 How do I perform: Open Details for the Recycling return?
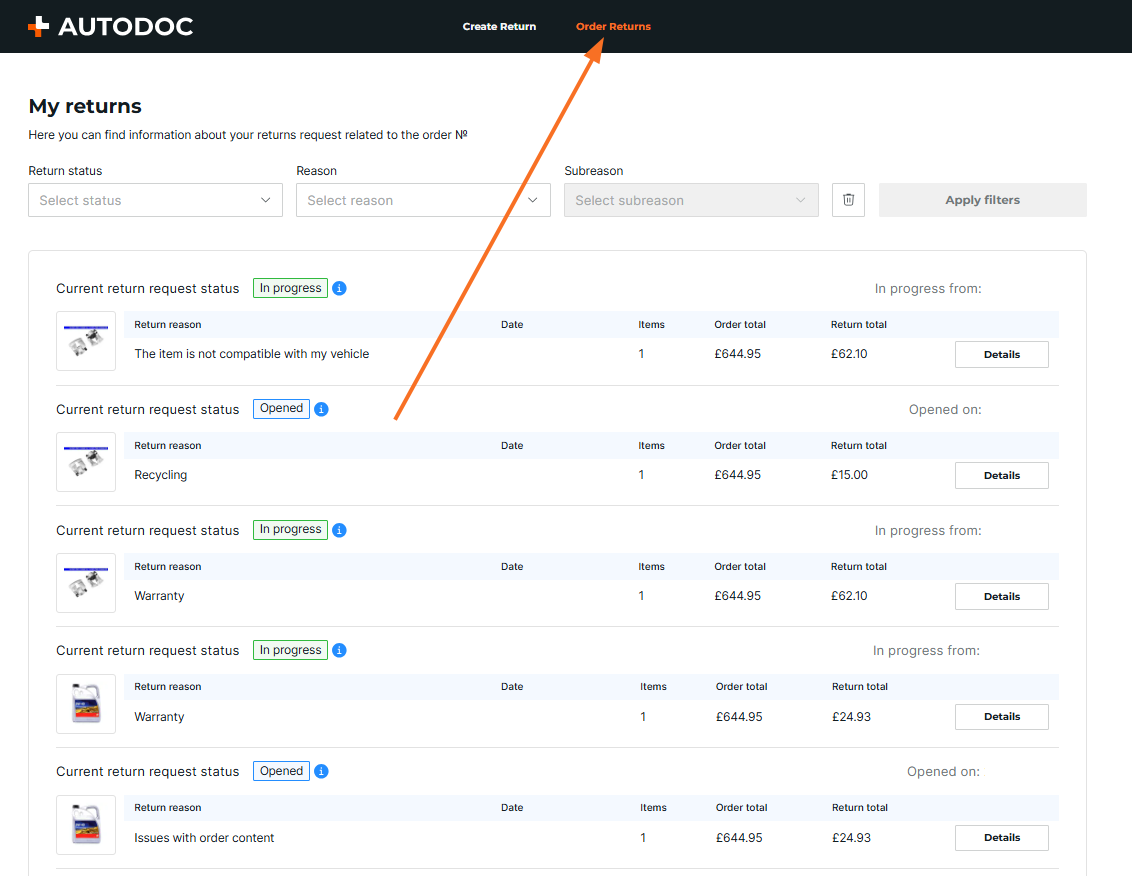coord(1001,476)
